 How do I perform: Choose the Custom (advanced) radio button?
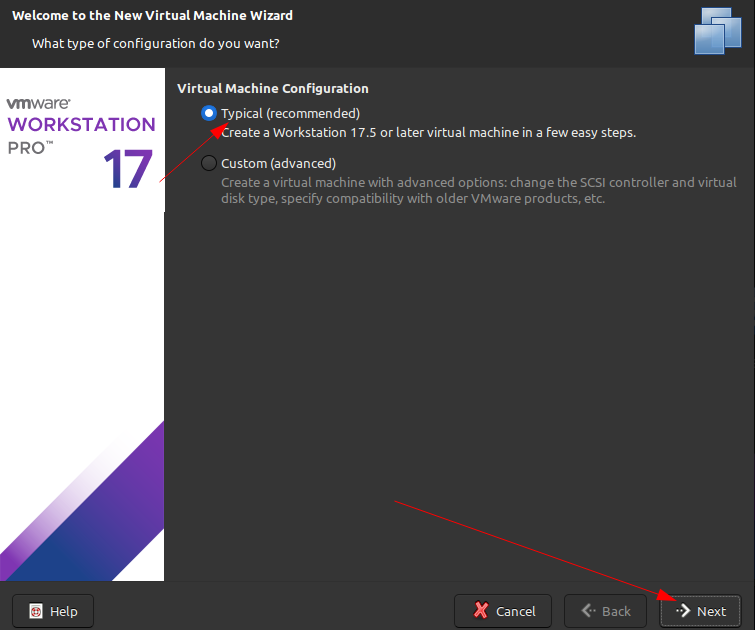208,163
